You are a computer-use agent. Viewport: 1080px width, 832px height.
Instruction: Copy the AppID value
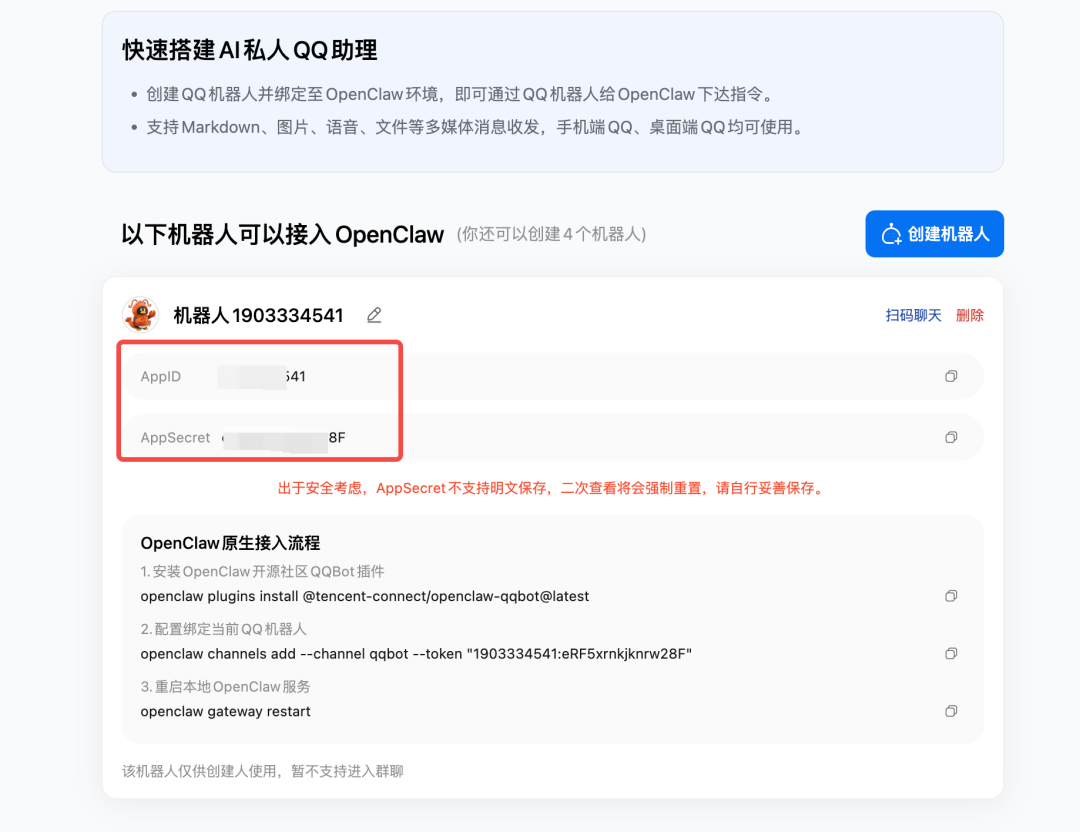(950, 376)
